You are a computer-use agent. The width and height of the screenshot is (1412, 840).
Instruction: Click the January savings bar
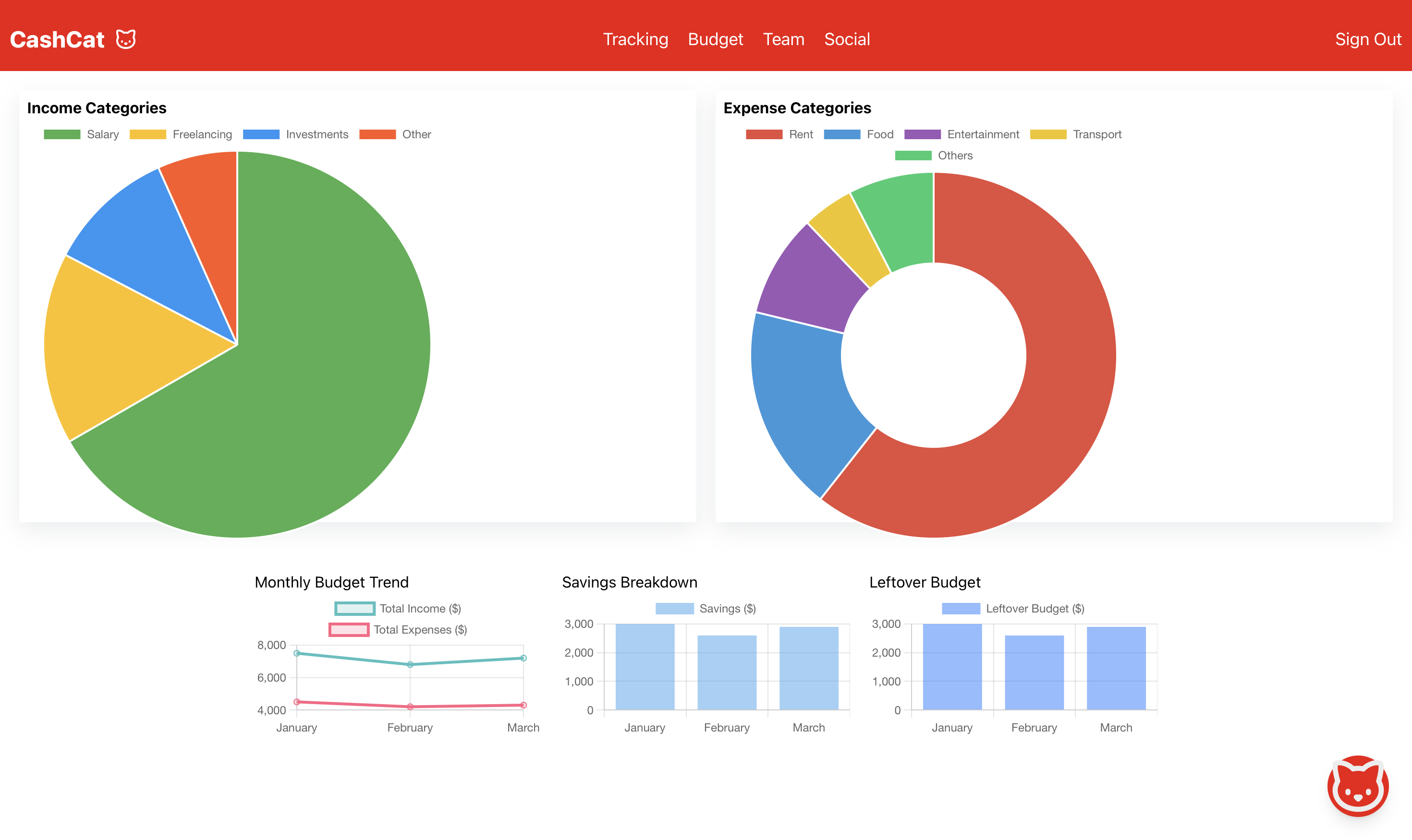(645, 667)
